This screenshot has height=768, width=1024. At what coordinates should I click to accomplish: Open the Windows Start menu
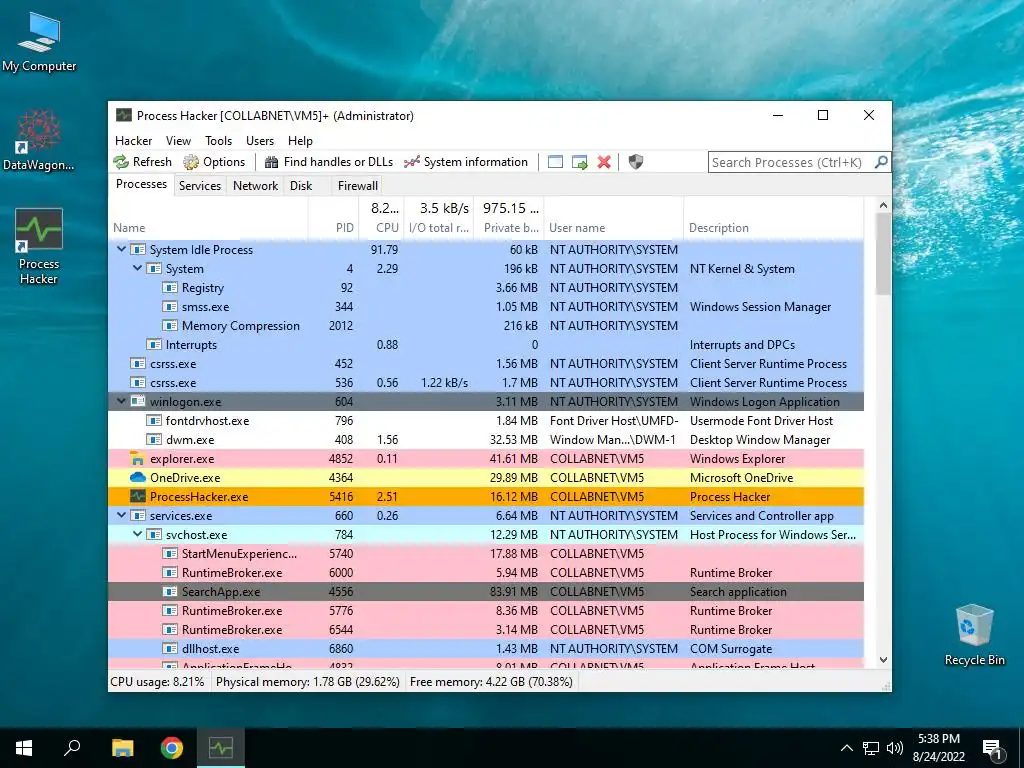click(24, 748)
